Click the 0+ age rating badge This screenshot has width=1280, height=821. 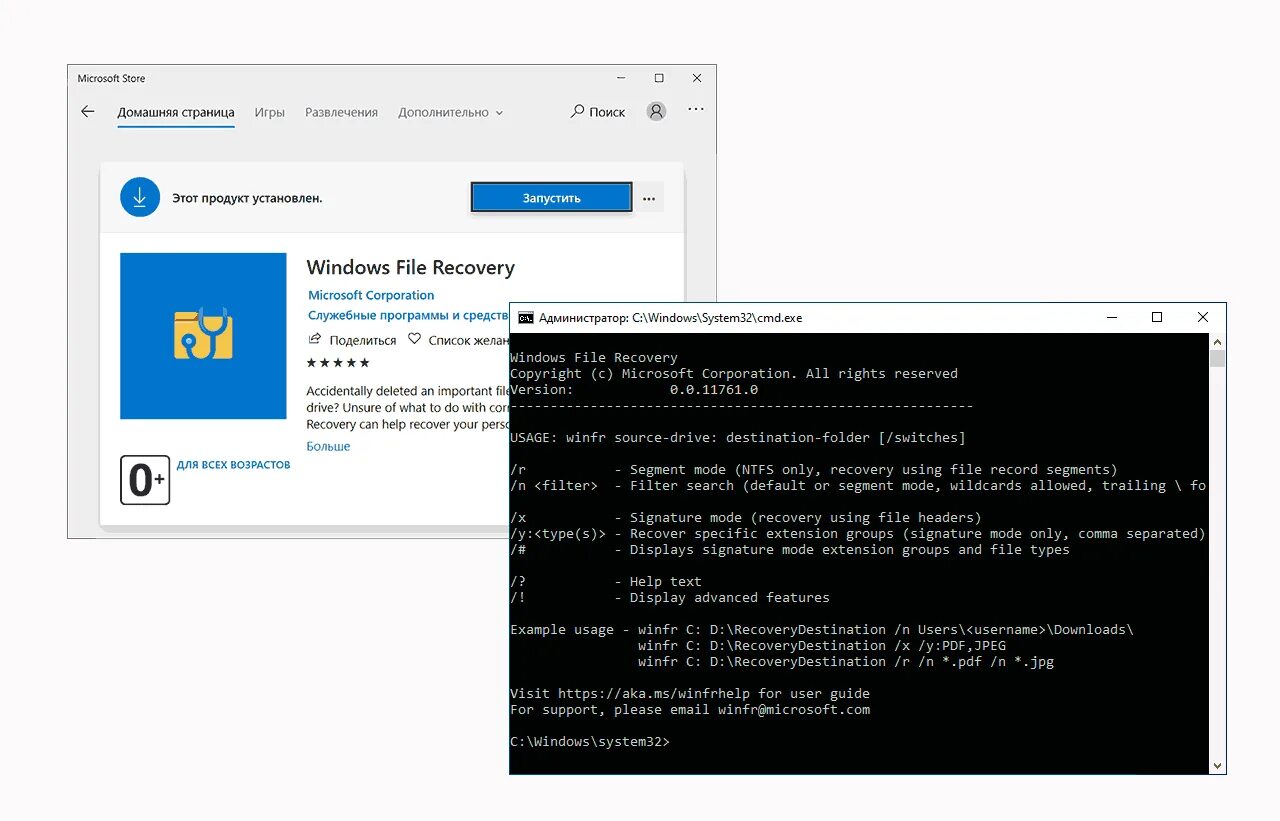coord(145,480)
